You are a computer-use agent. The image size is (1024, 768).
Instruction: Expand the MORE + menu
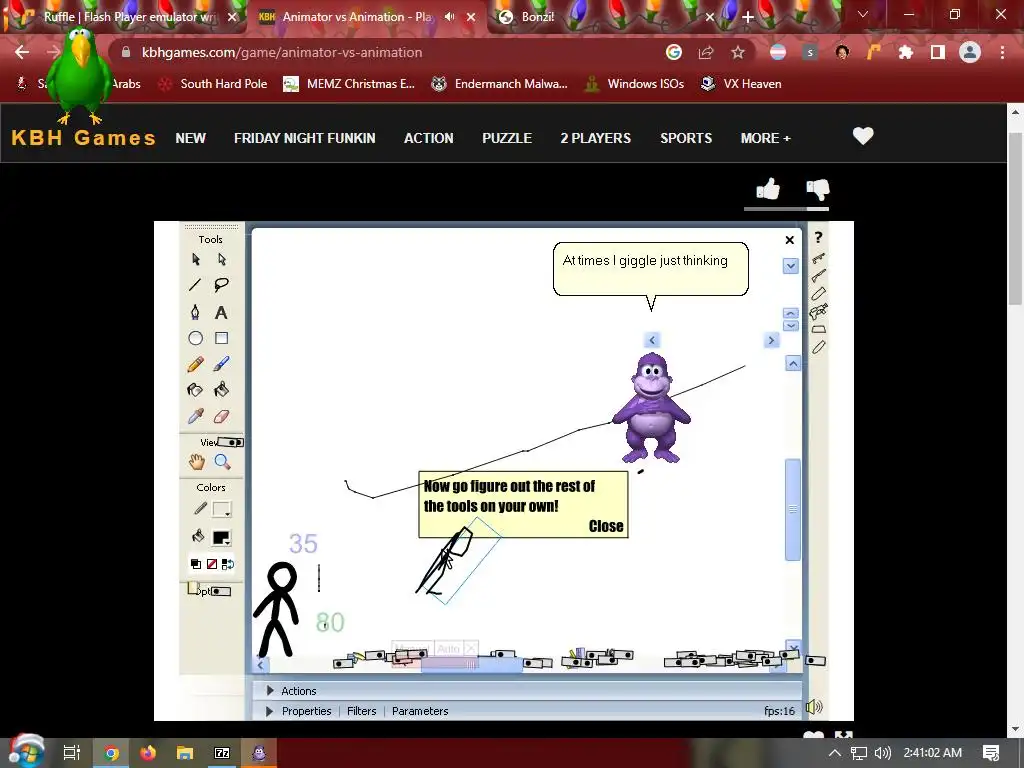click(765, 138)
